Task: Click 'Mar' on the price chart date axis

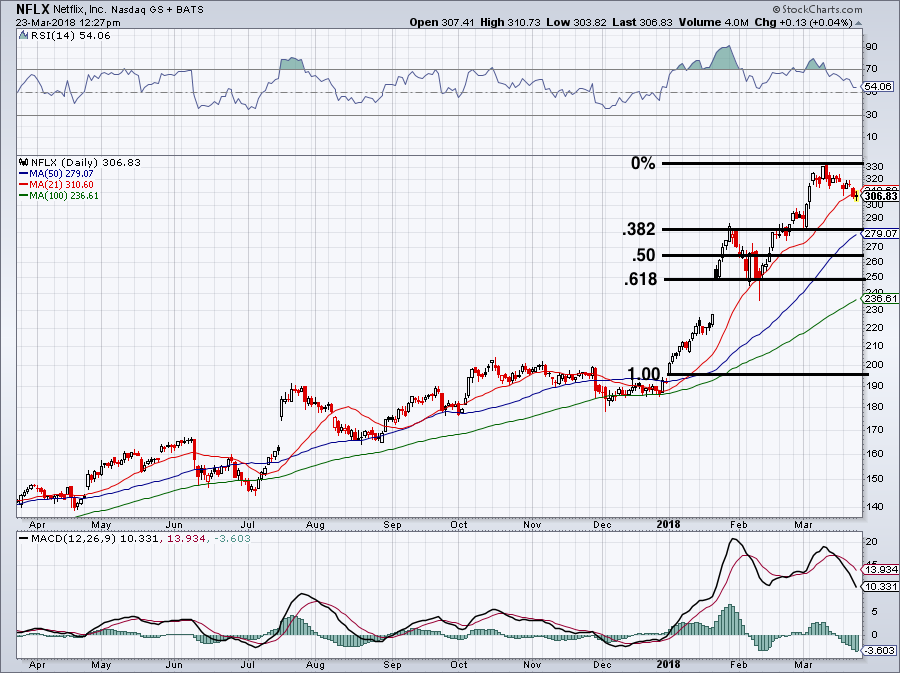Action: pyautogui.click(x=803, y=525)
